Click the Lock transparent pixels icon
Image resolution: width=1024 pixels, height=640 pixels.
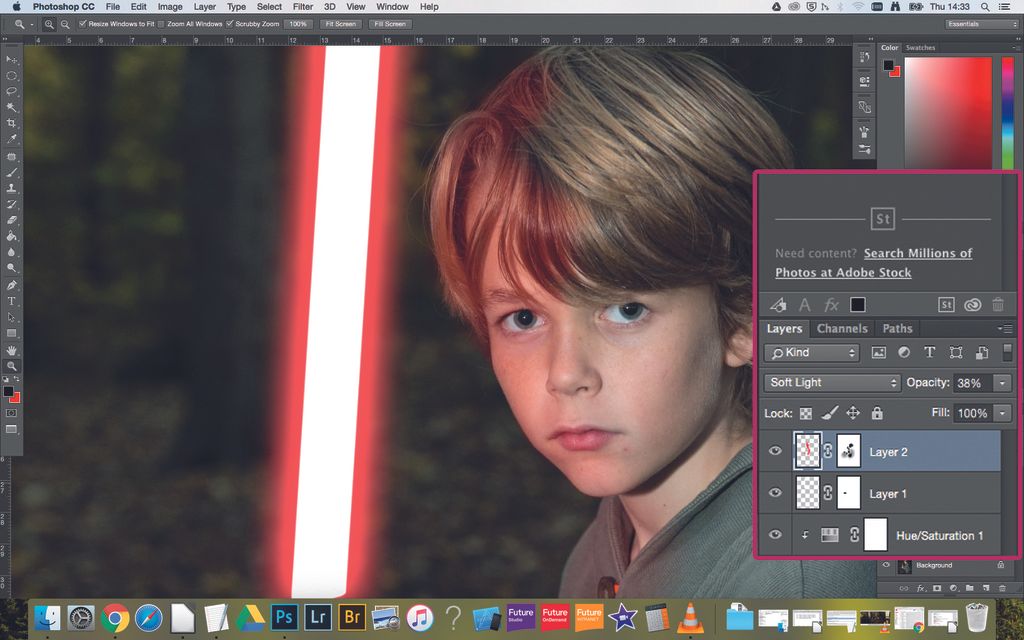(x=806, y=413)
